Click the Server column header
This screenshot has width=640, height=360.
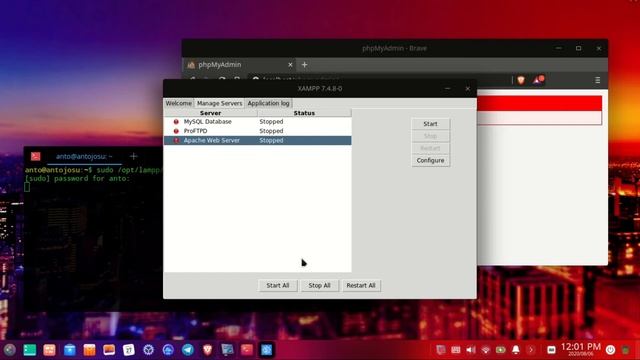pyautogui.click(x=211, y=113)
